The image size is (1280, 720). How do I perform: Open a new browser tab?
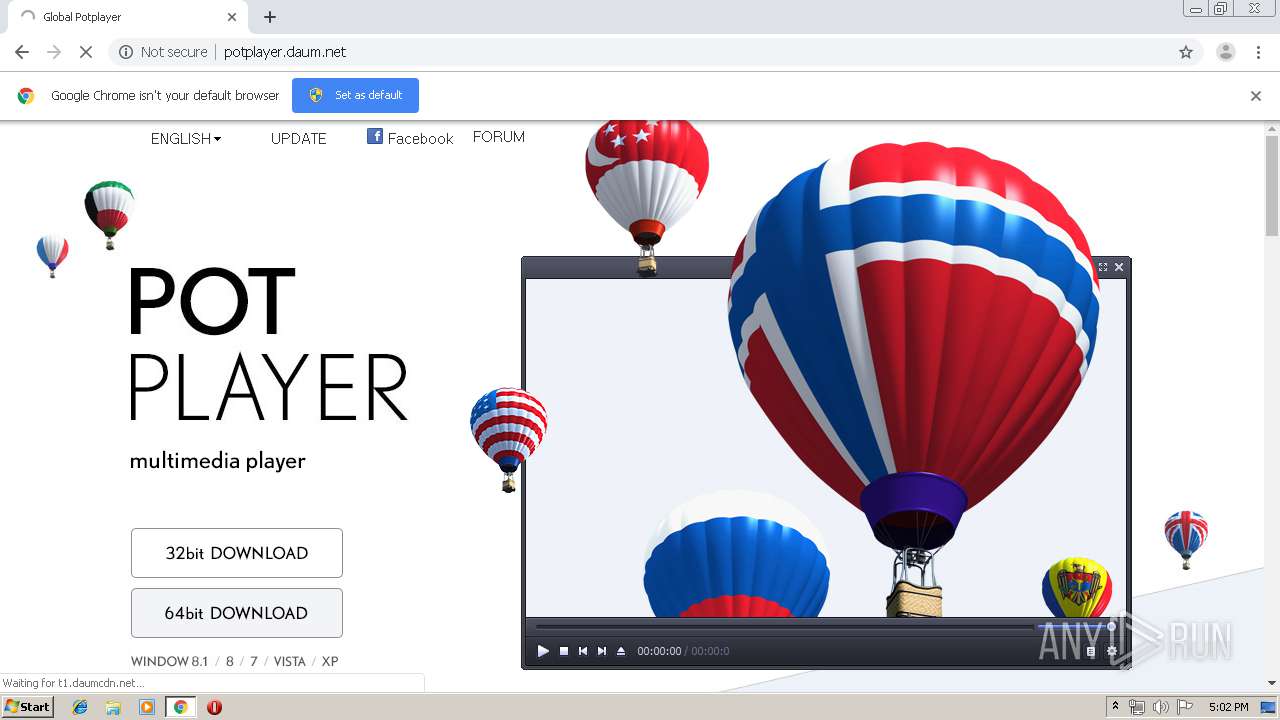(x=270, y=17)
